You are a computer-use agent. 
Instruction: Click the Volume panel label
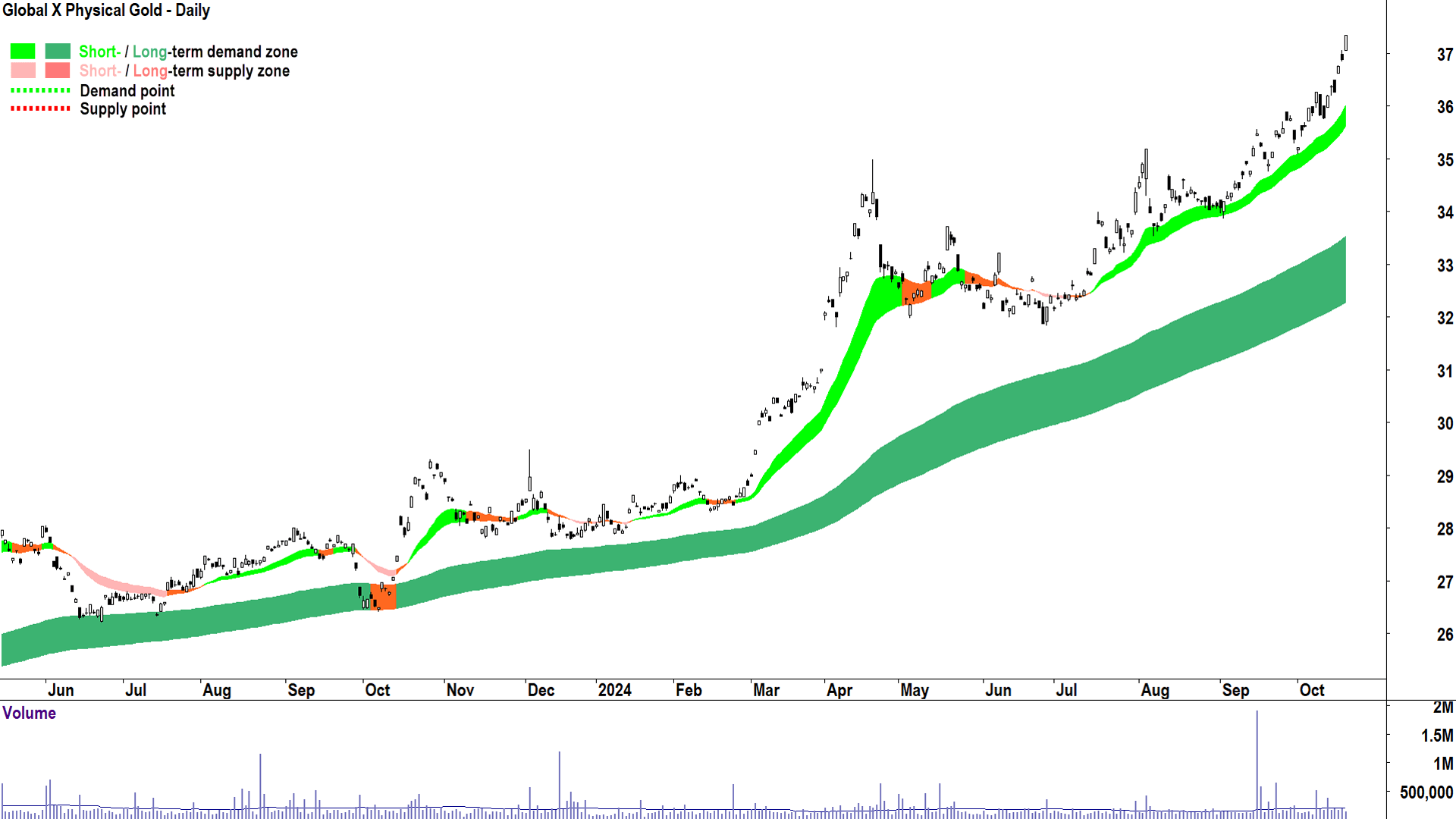tap(29, 713)
